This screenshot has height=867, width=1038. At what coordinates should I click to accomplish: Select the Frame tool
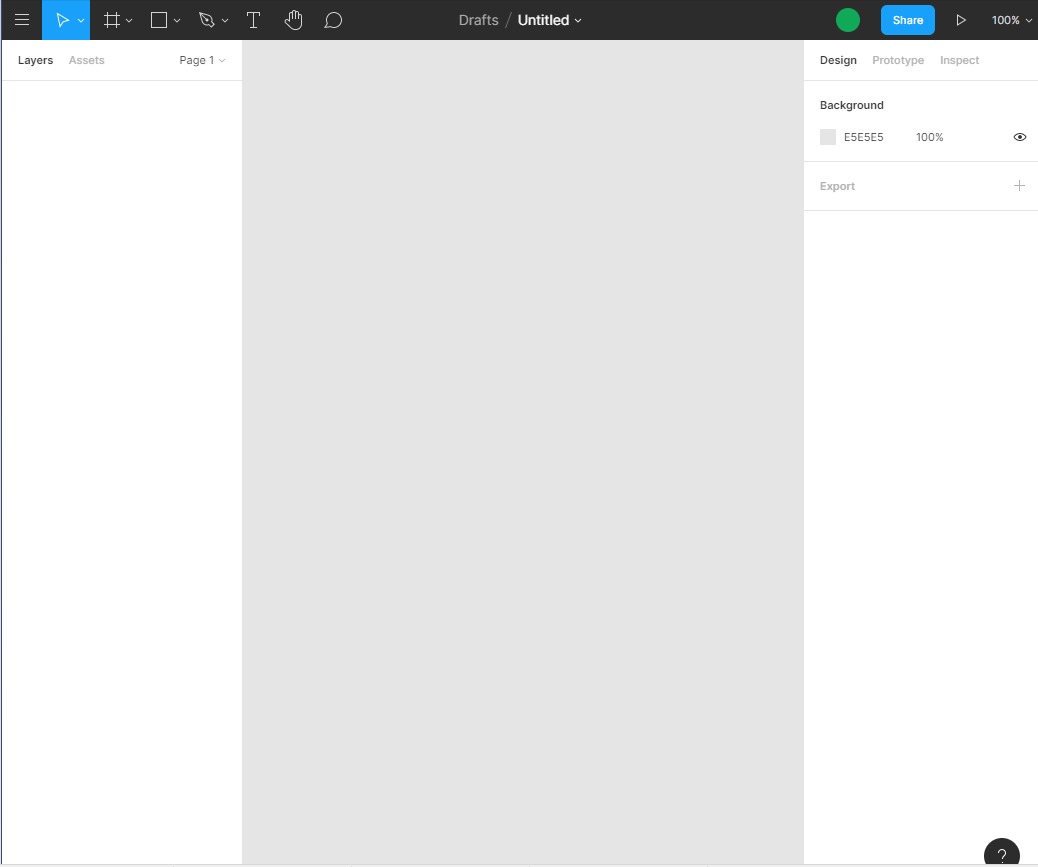click(112, 20)
